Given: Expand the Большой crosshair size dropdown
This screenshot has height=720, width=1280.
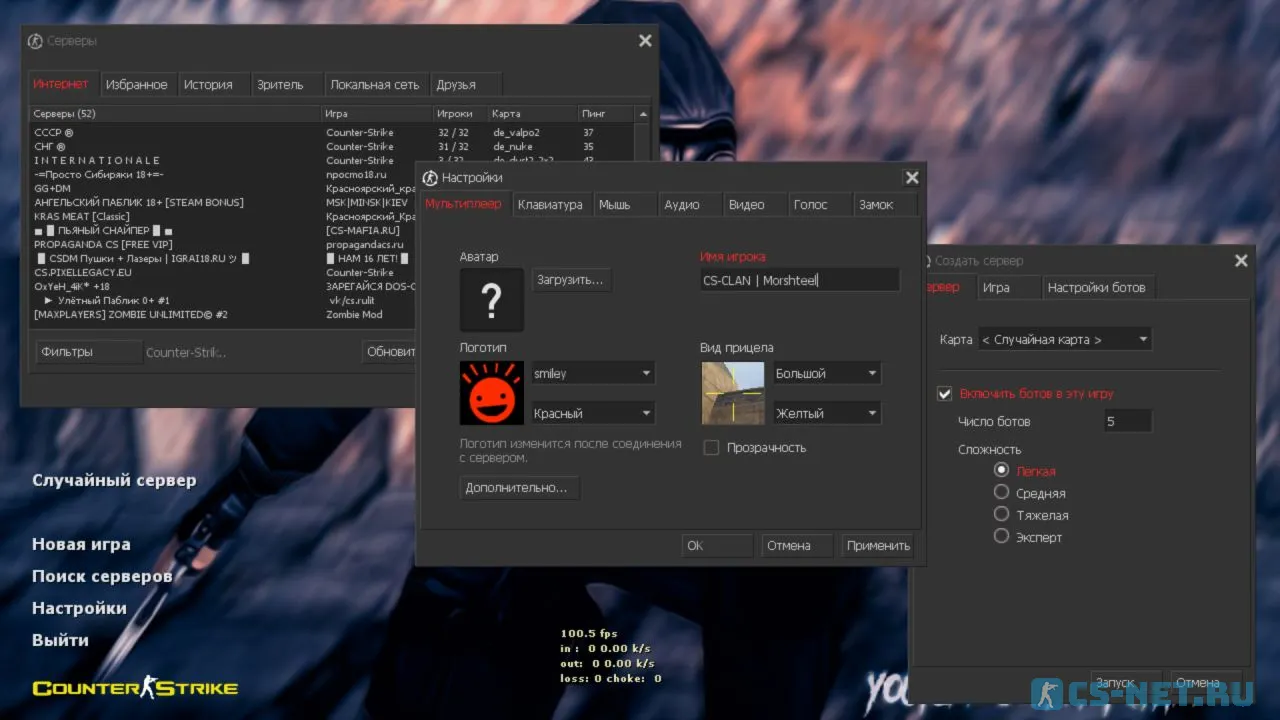Looking at the screenshot, I should tap(827, 374).
